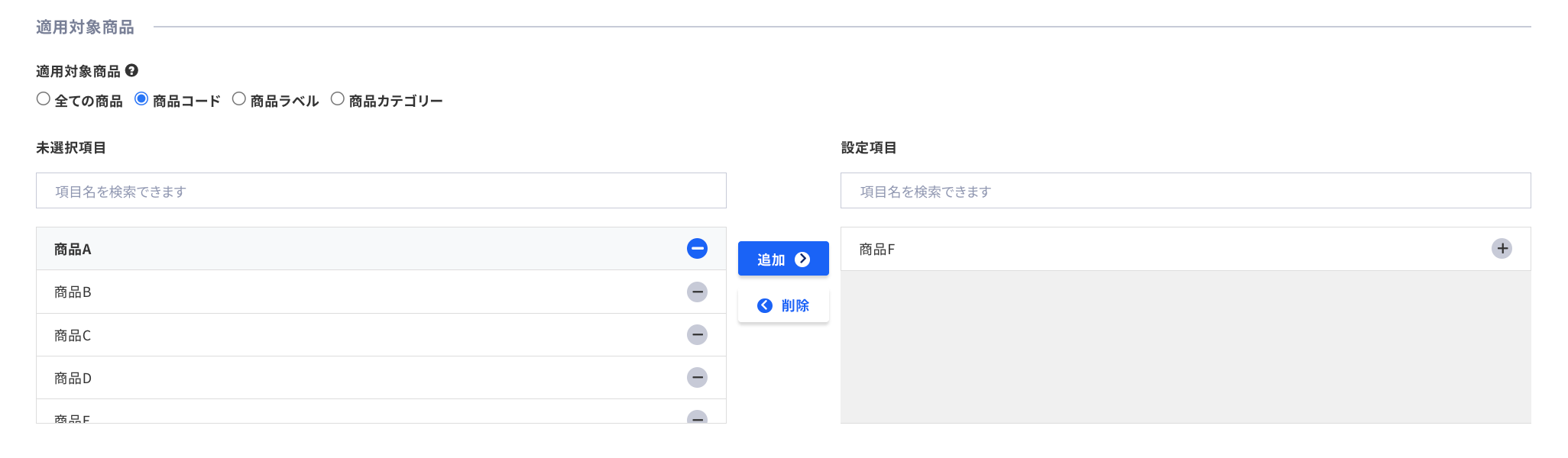
Task: Click the minus icon beside 商品B
Action: 696,292
